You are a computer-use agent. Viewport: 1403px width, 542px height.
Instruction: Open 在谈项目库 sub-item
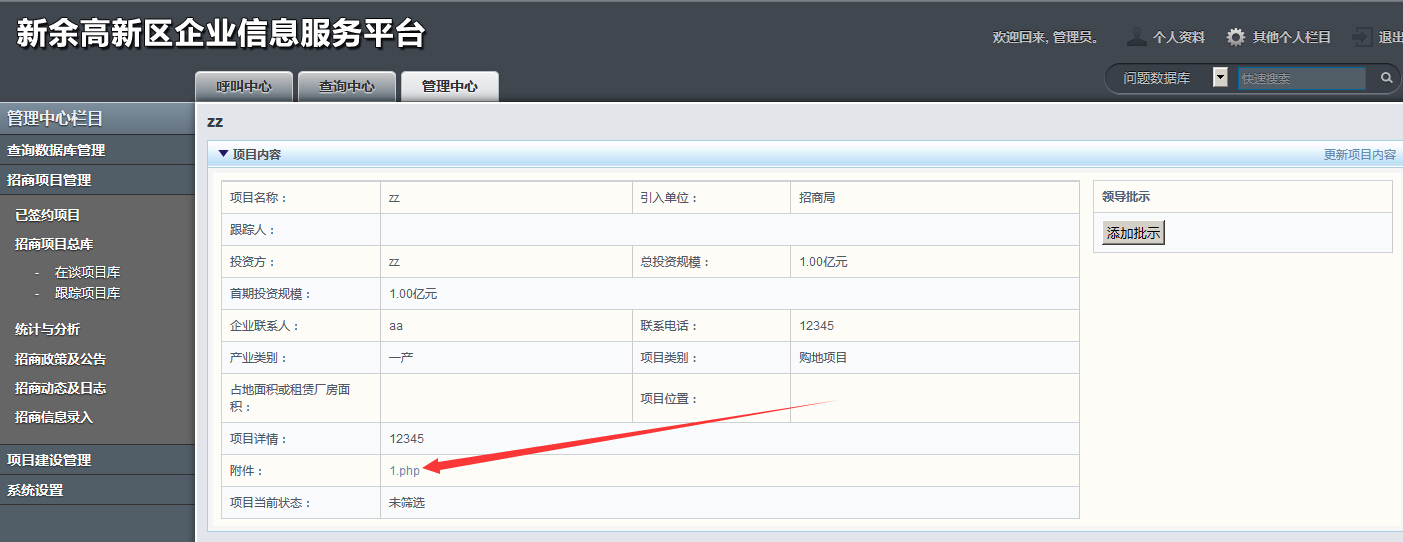tap(87, 272)
